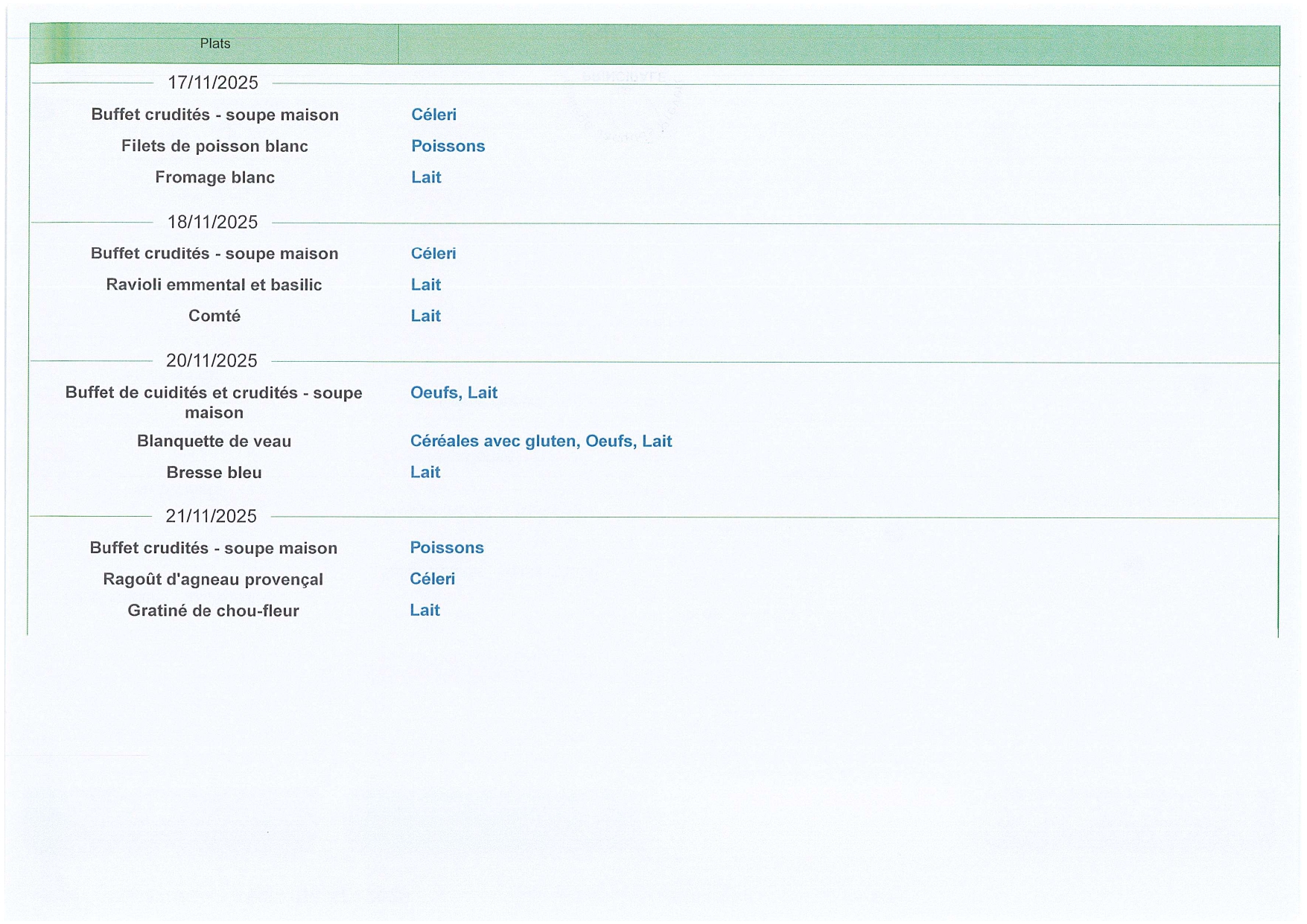The image size is (1307, 924).
Task: Select Buffet de cuidités et crudités entry
Action: (x=214, y=401)
